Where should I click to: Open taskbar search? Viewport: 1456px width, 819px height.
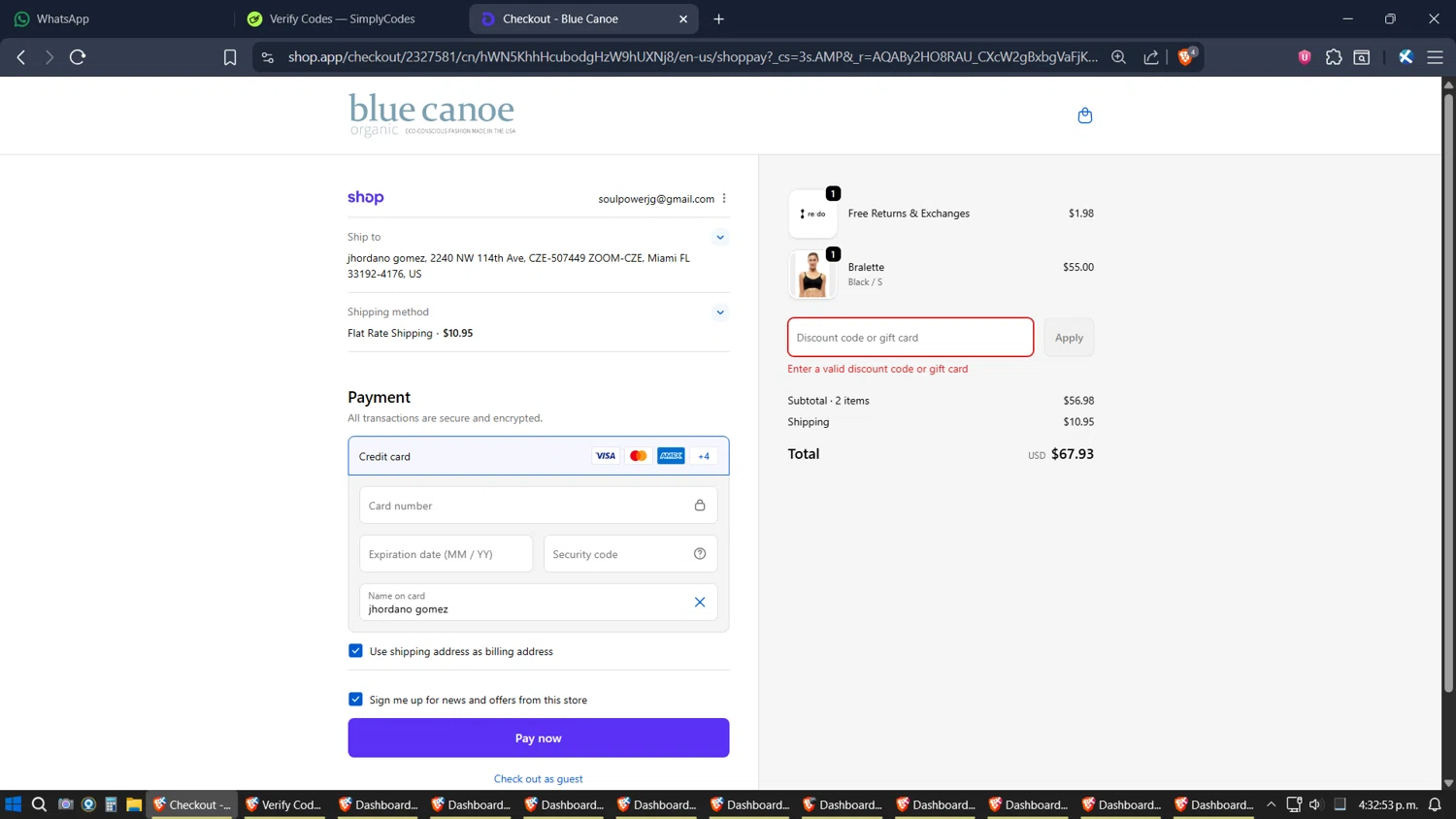[x=39, y=804]
